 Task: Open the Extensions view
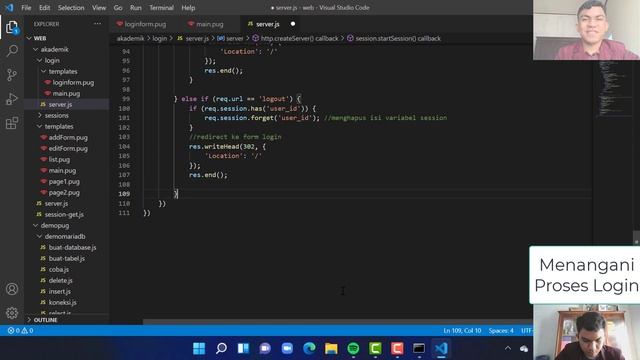coord(12,123)
